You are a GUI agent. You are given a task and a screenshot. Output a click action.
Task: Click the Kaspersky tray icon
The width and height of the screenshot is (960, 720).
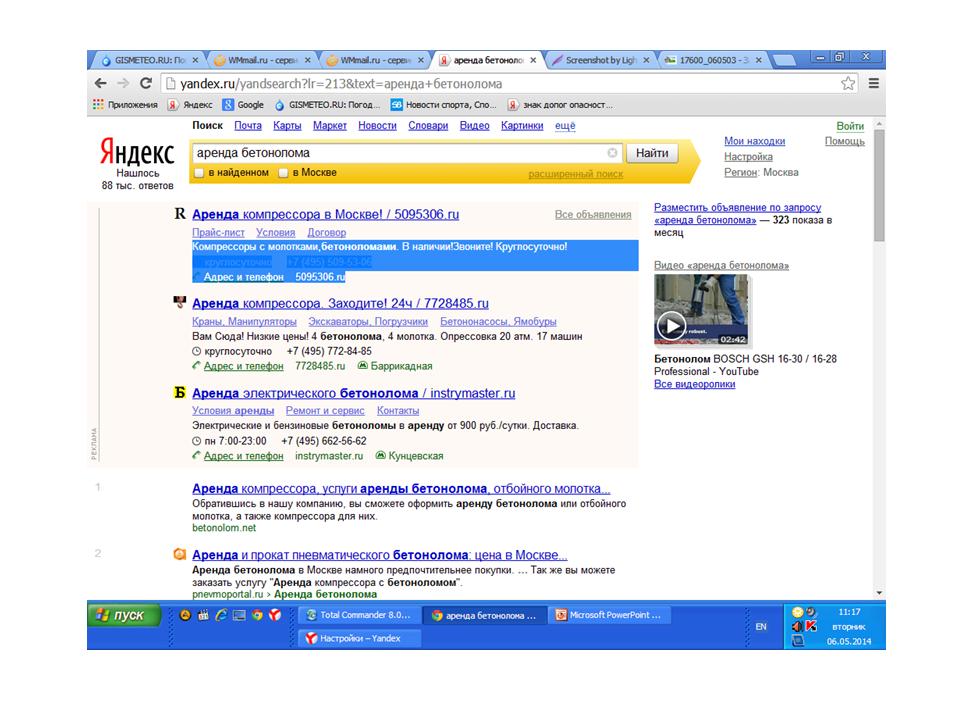click(811, 626)
